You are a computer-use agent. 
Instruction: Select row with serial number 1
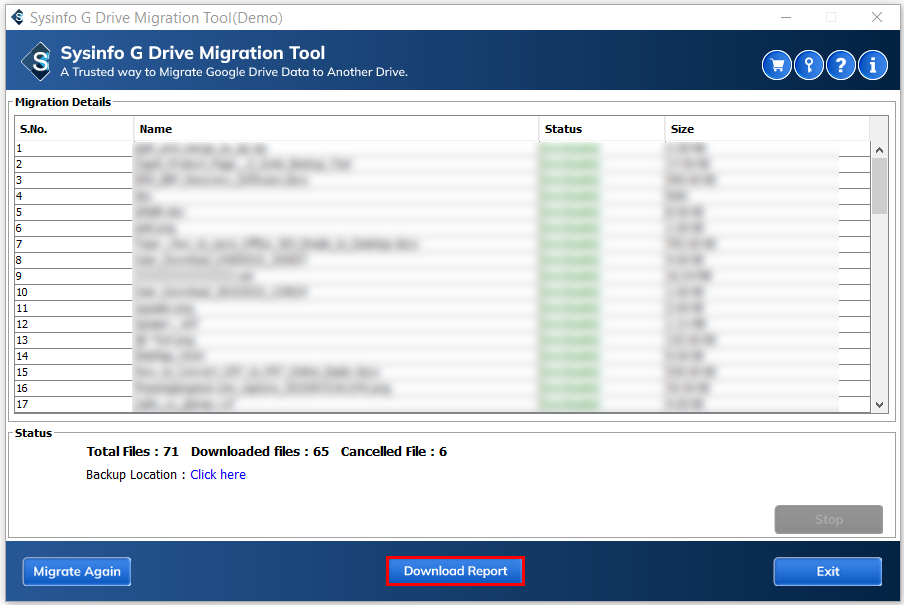point(442,148)
